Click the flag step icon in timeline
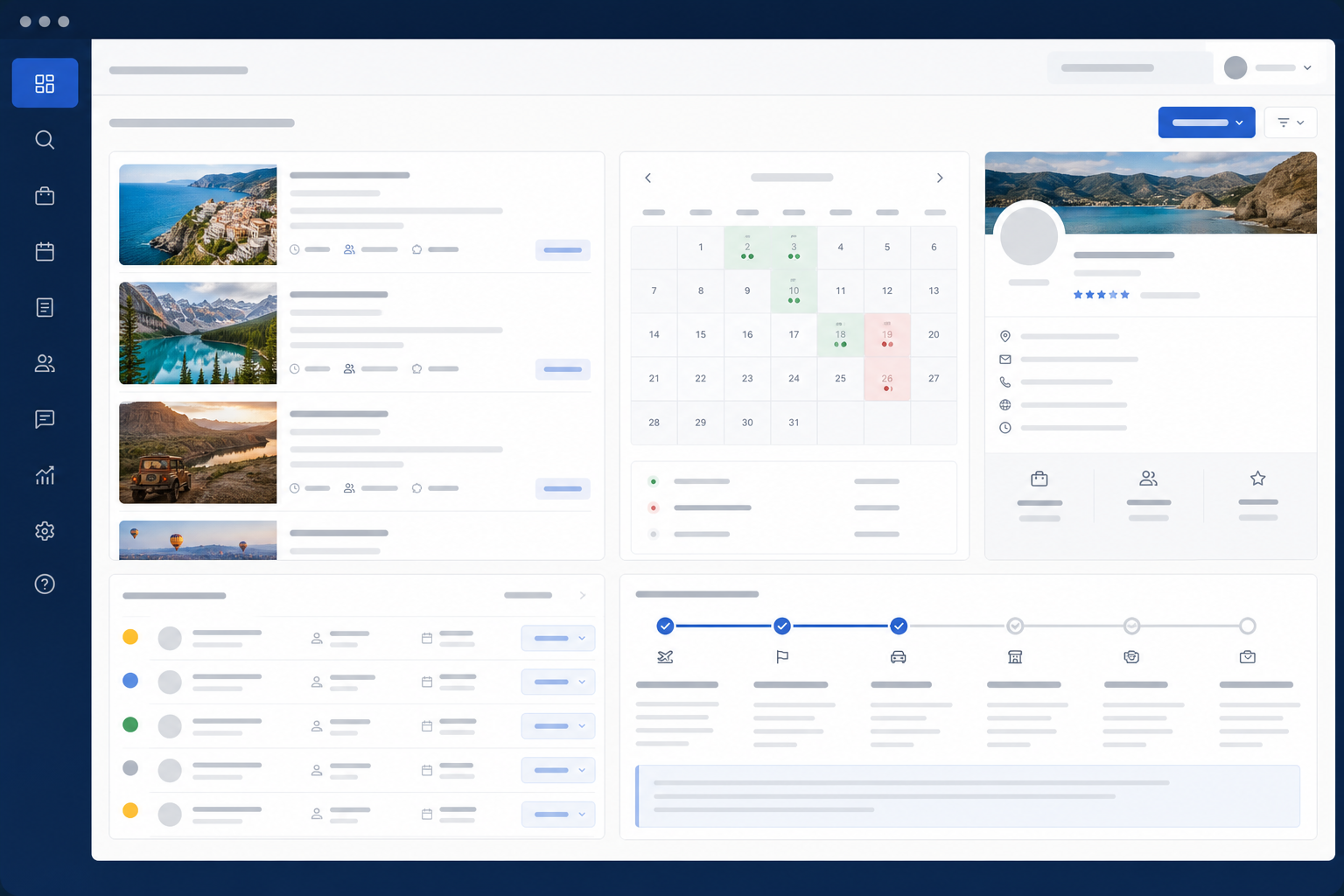 click(782, 657)
